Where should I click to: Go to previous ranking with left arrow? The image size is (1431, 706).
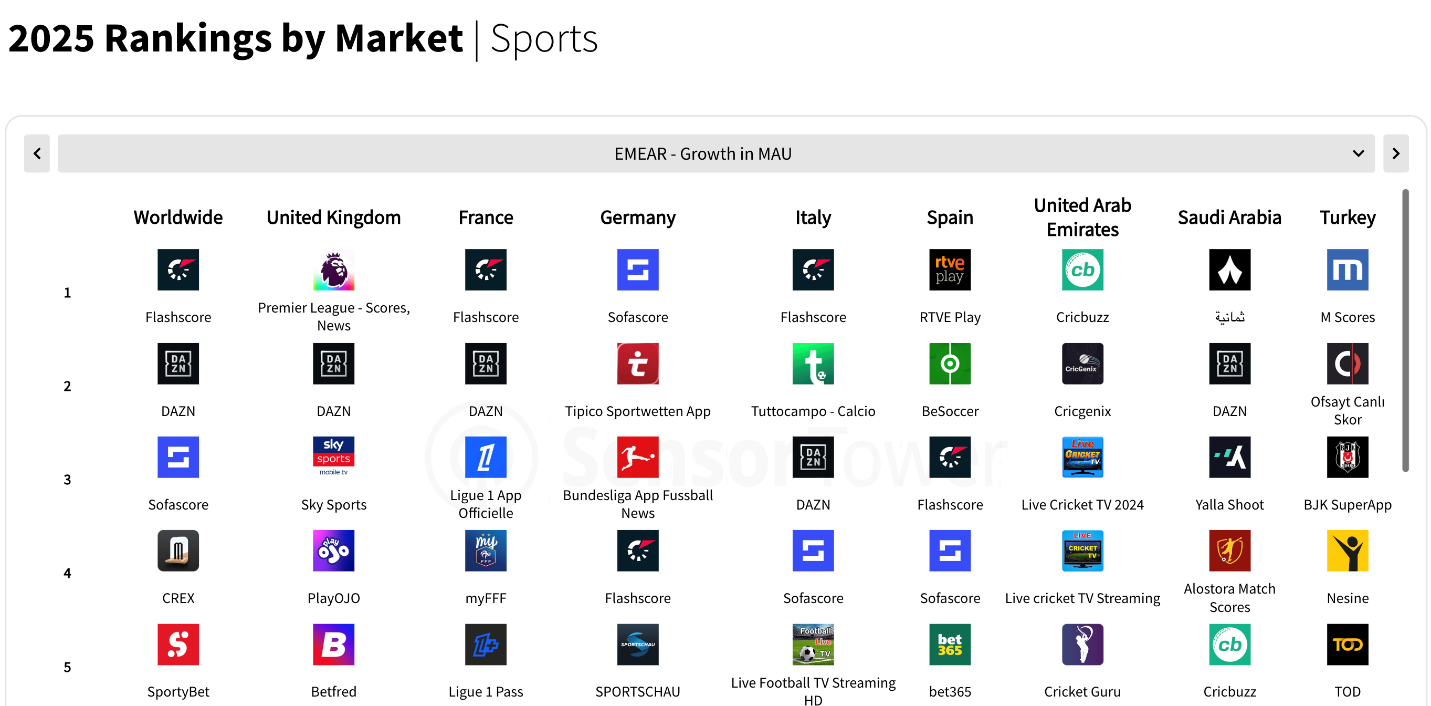[x=37, y=154]
